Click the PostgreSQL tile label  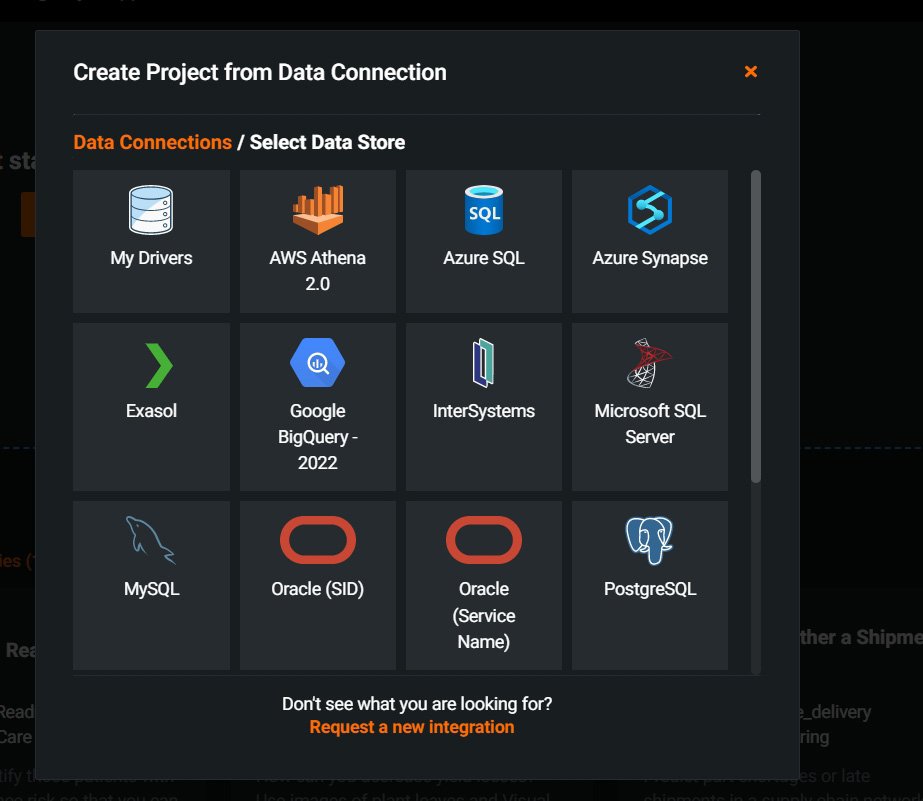tap(650, 589)
